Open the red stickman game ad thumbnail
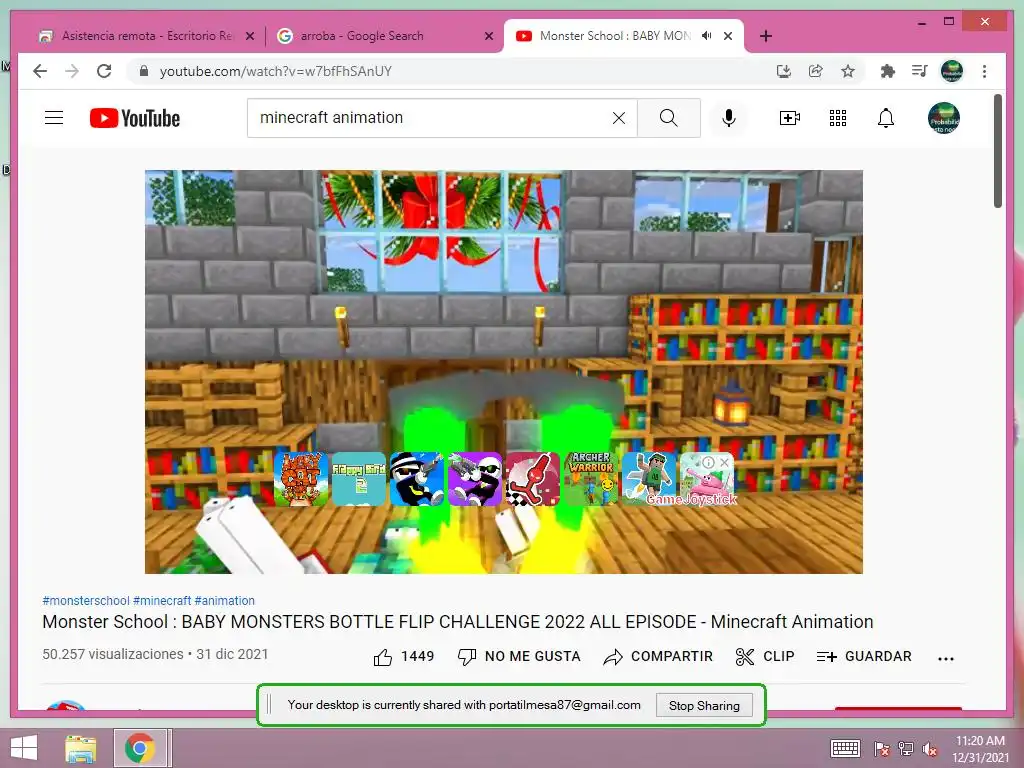 pos(532,479)
